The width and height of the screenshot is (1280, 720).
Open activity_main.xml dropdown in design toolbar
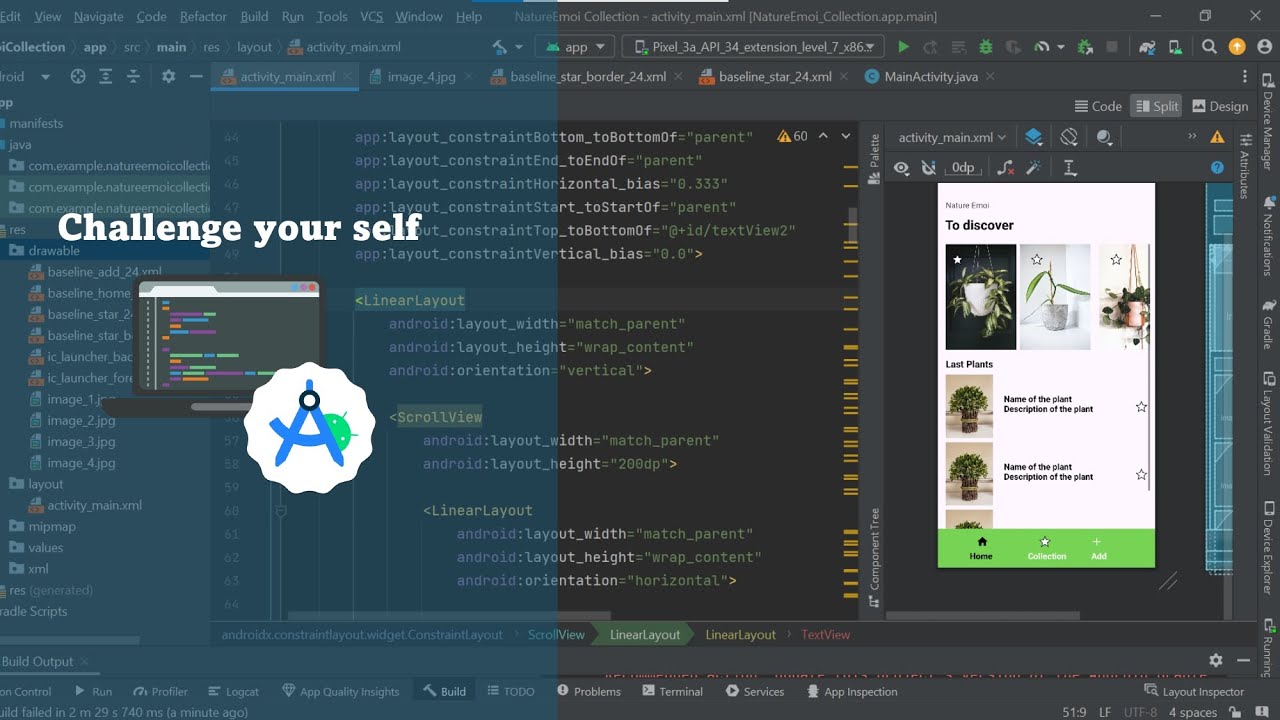pyautogui.click(x=952, y=137)
